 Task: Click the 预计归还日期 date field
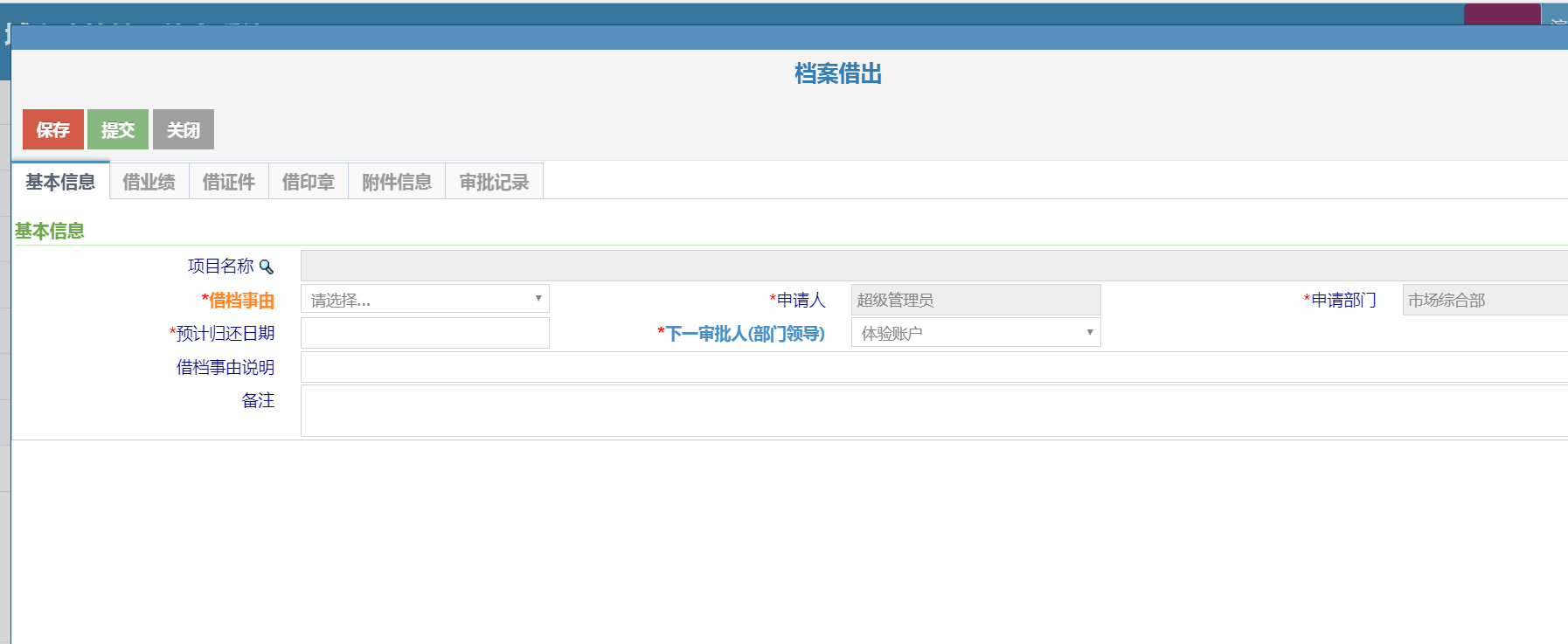pyautogui.click(x=425, y=333)
